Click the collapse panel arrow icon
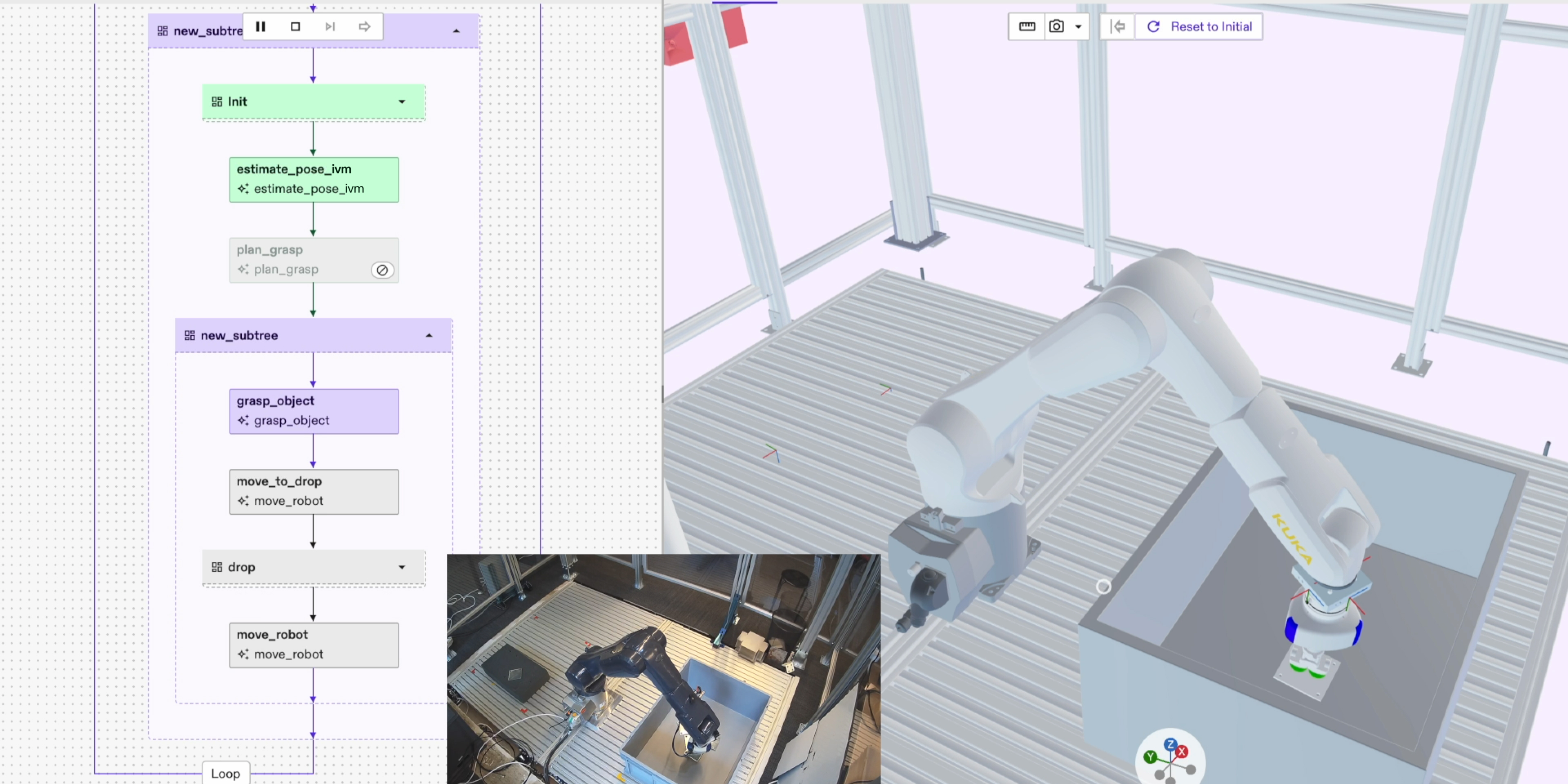 [x=1118, y=26]
